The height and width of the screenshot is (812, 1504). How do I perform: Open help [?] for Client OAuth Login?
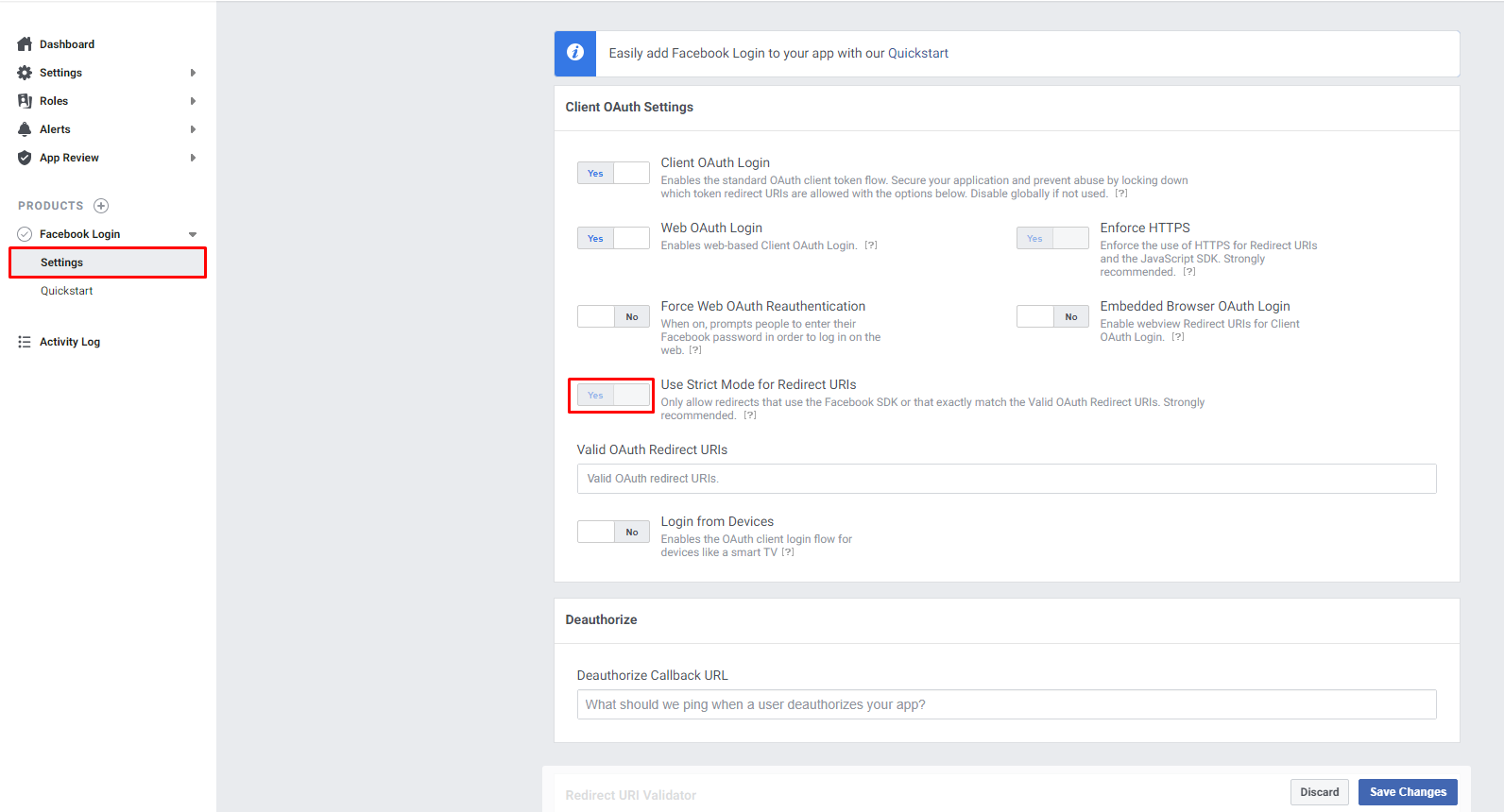coord(1121,194)
